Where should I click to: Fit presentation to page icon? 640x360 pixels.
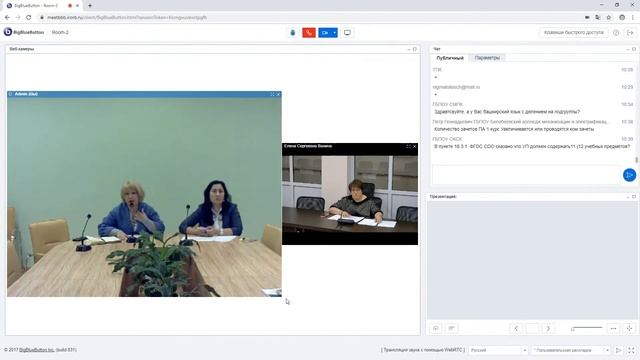[629, 328]
